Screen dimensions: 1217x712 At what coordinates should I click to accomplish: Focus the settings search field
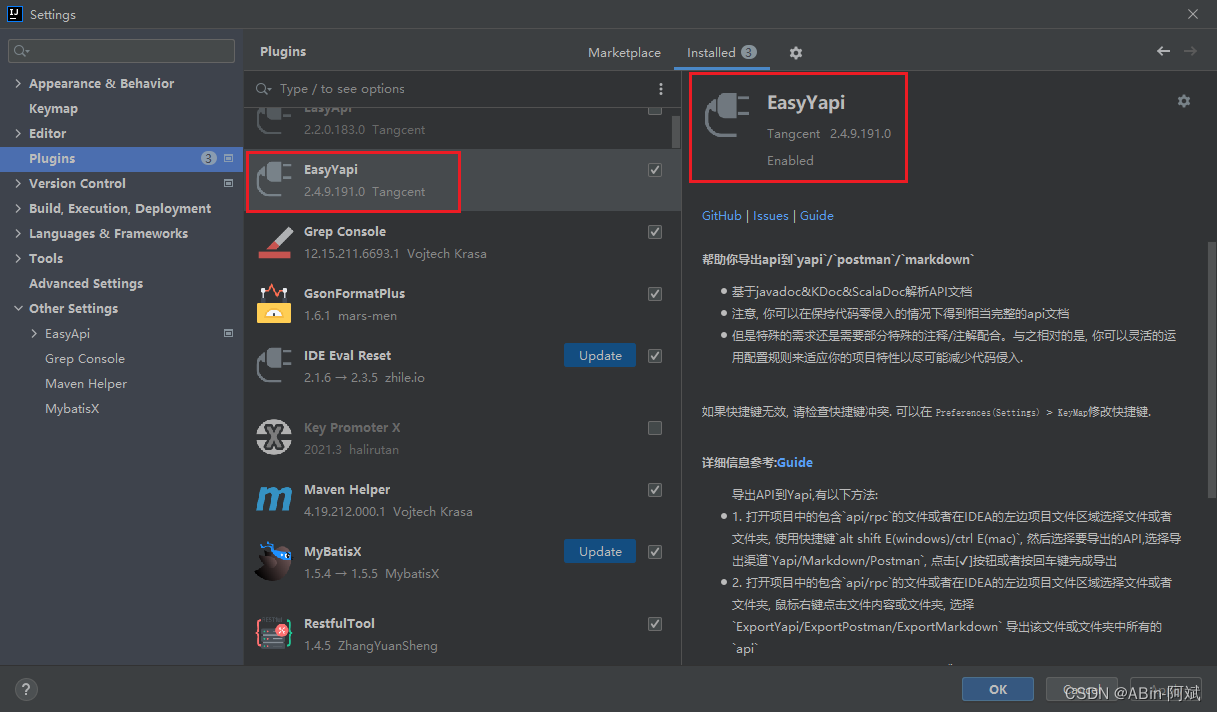(x=121, y=50)
